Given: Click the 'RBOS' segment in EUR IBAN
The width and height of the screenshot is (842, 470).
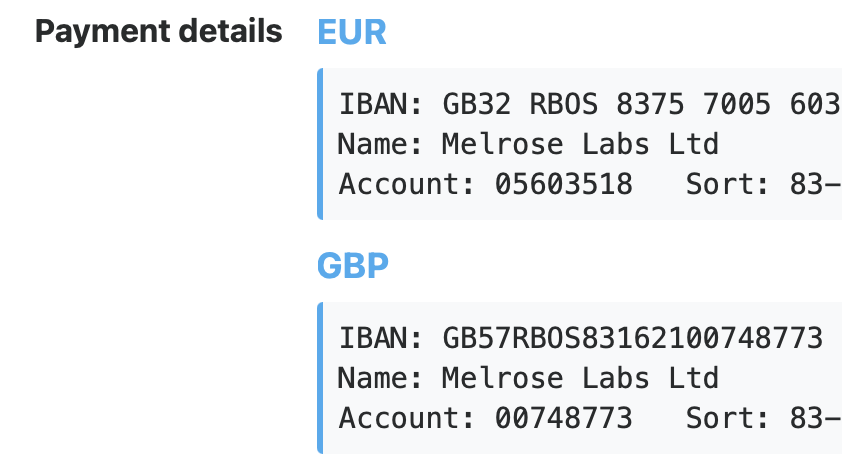Looking at the screenshot, I should 563,104.
